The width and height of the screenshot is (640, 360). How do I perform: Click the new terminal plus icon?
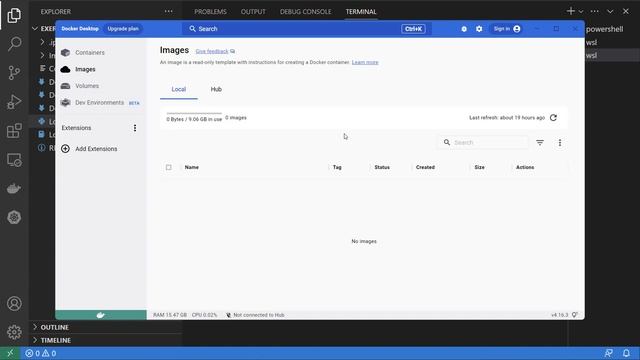571,11
